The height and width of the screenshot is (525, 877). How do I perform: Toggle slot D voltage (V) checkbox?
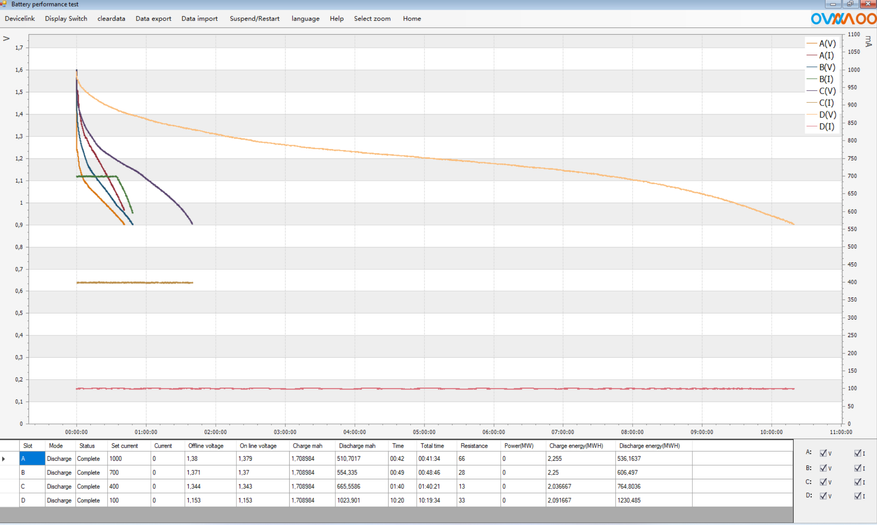click(823, 496)
